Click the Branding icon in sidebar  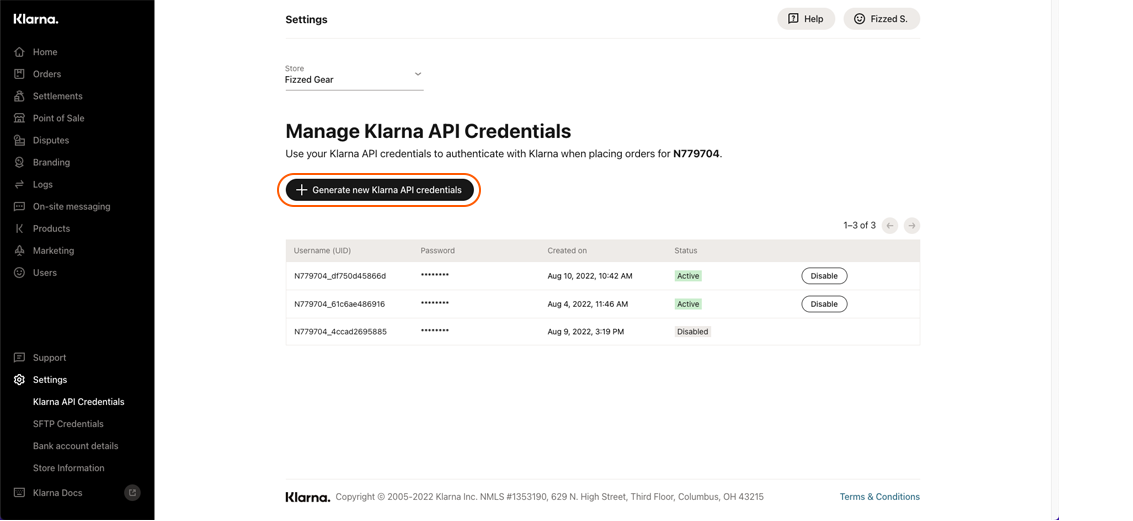20,163
